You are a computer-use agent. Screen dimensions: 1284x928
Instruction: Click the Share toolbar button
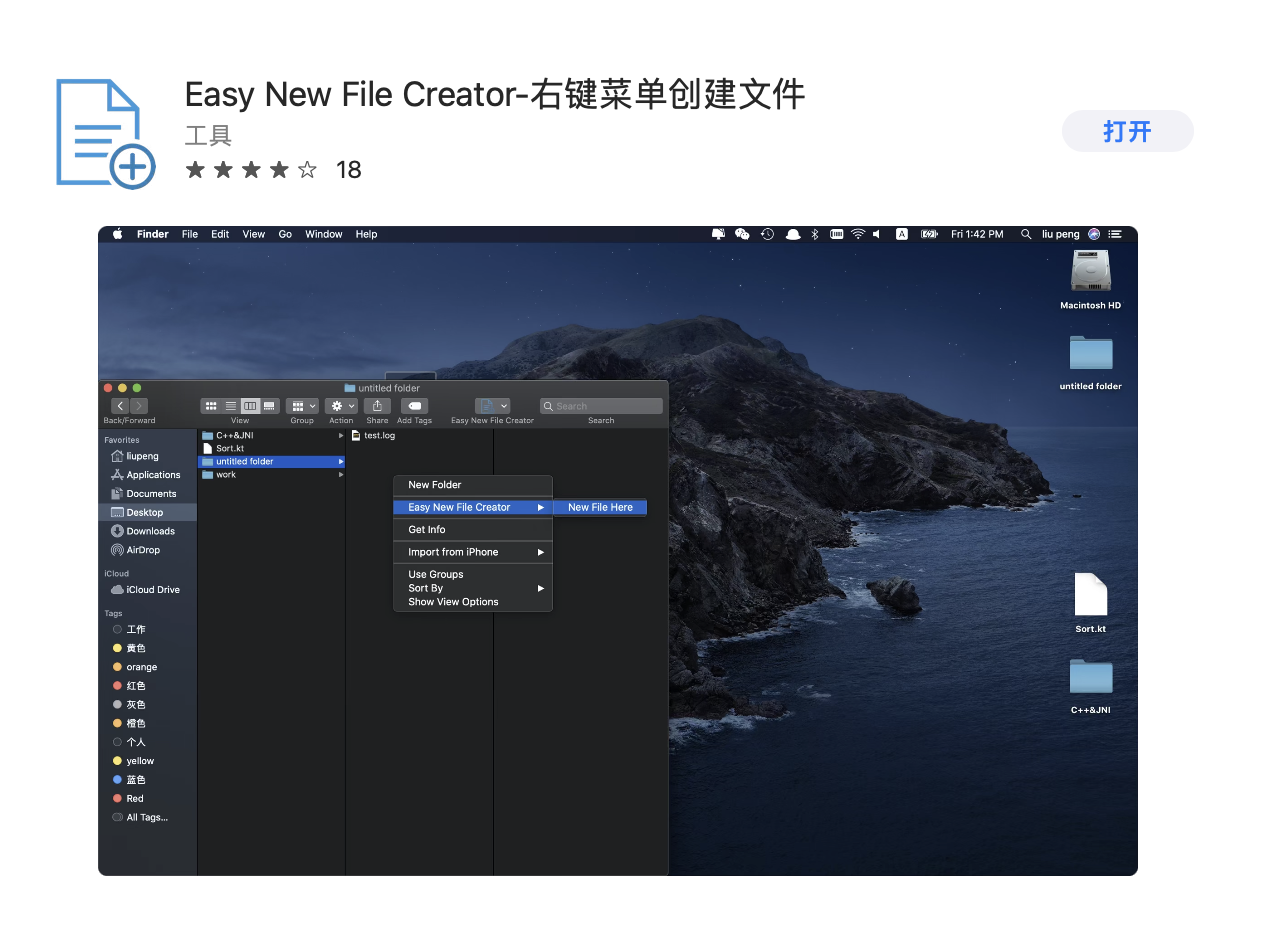(377, 406)
